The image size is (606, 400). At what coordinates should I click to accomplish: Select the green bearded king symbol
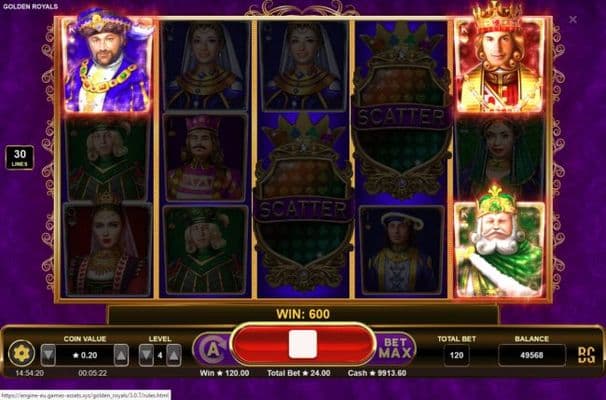click(x=500, y=245)
